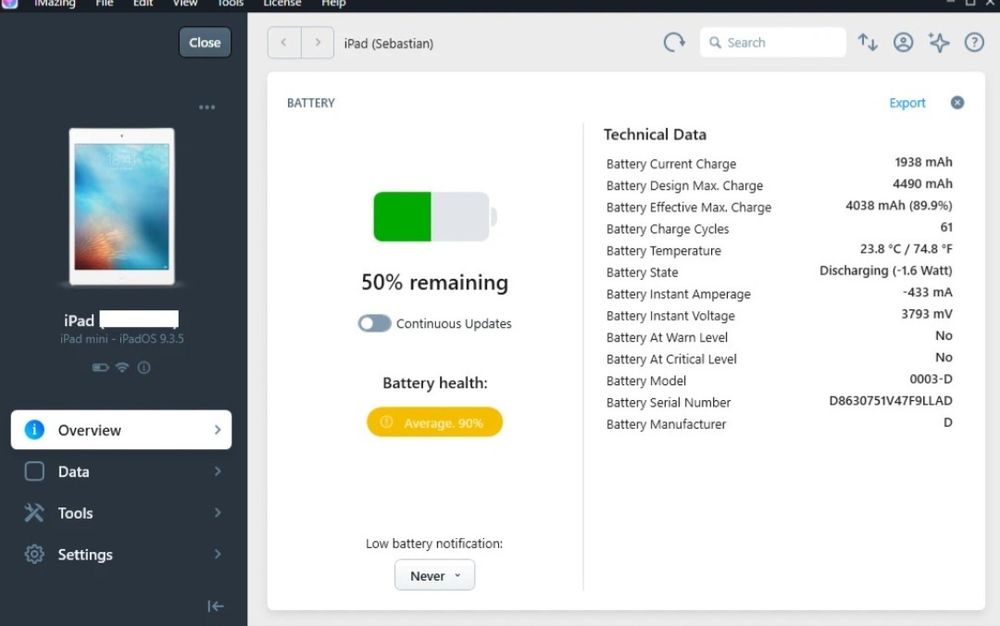Open the License menu
This screenshot has width=1000, height=626.
tap(282, 3)
